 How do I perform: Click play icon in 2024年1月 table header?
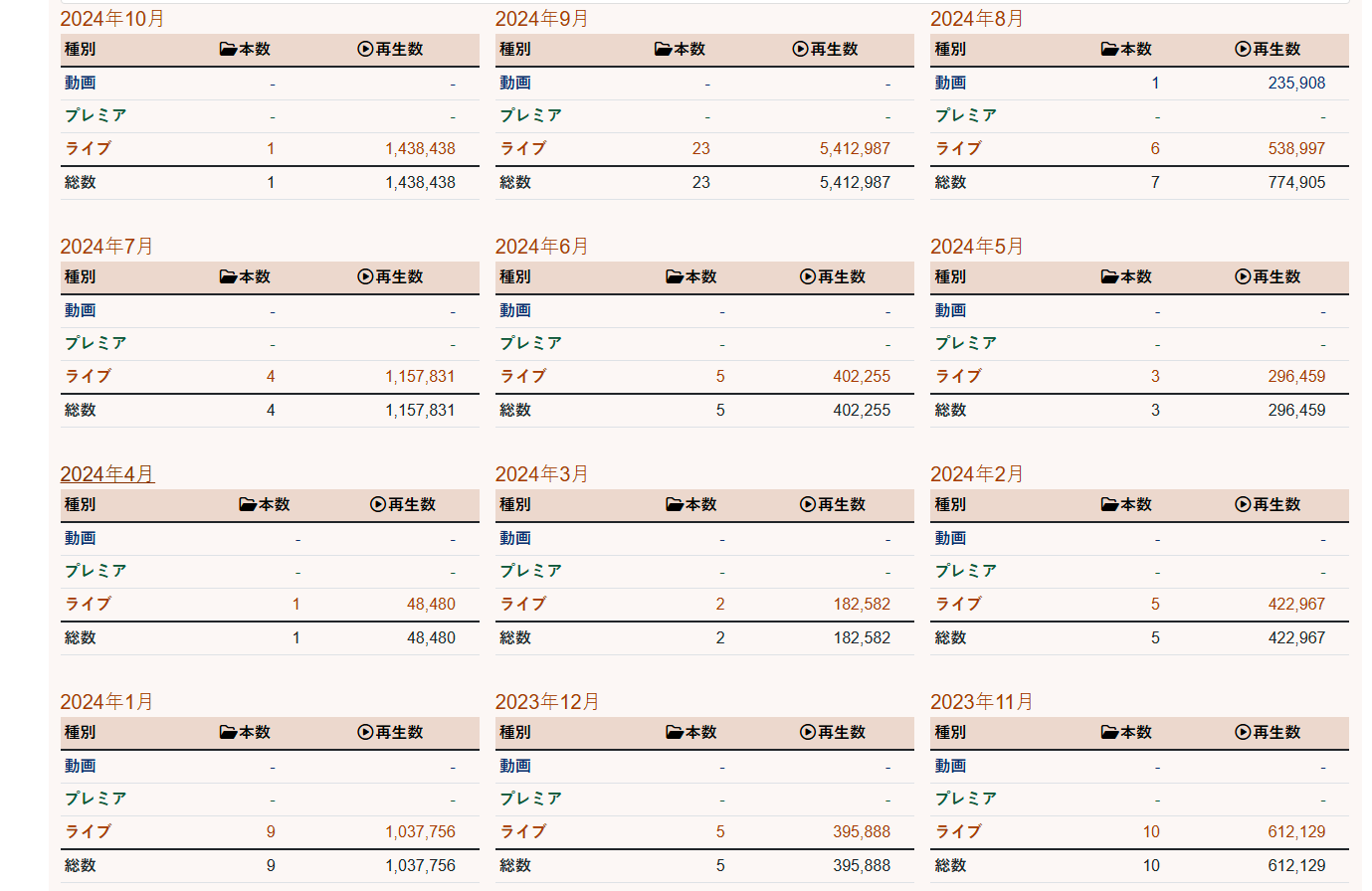[365, 732]
